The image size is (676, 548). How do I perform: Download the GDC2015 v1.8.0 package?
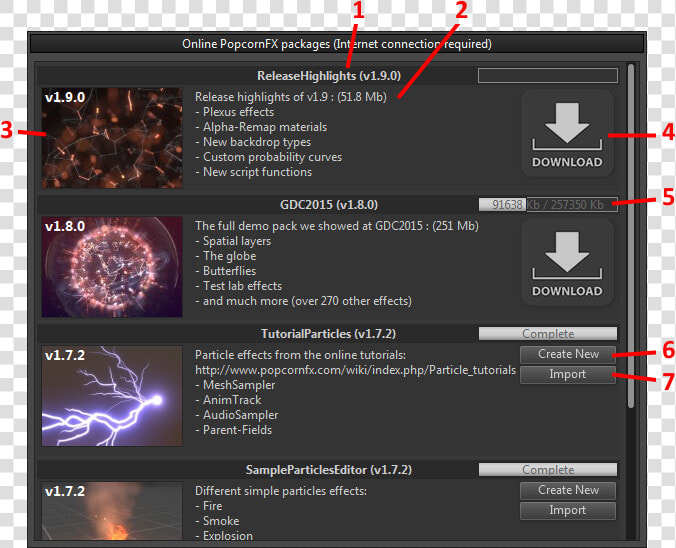click(x=567, y=262)
